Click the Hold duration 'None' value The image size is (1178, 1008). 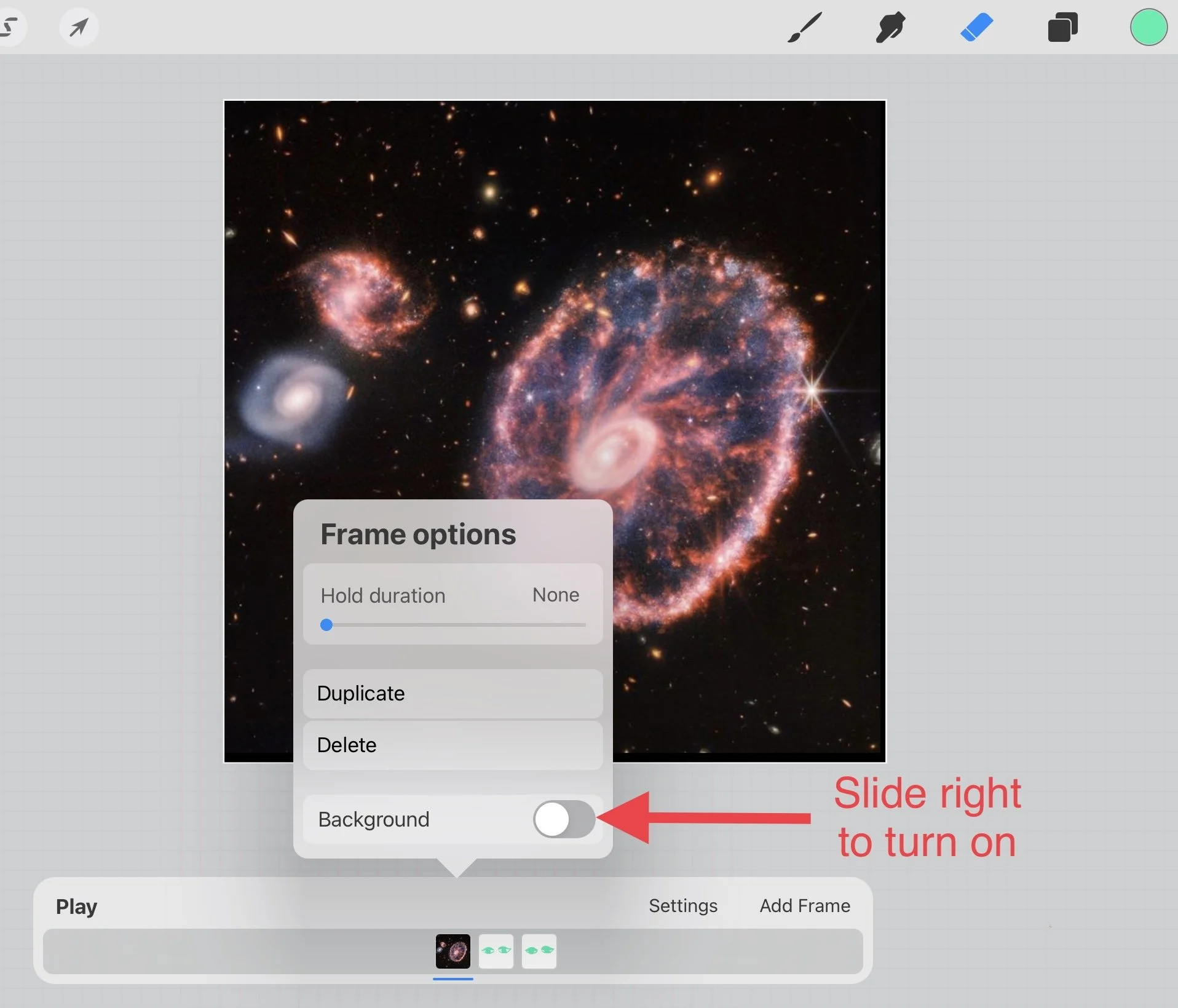pos(556,595)
